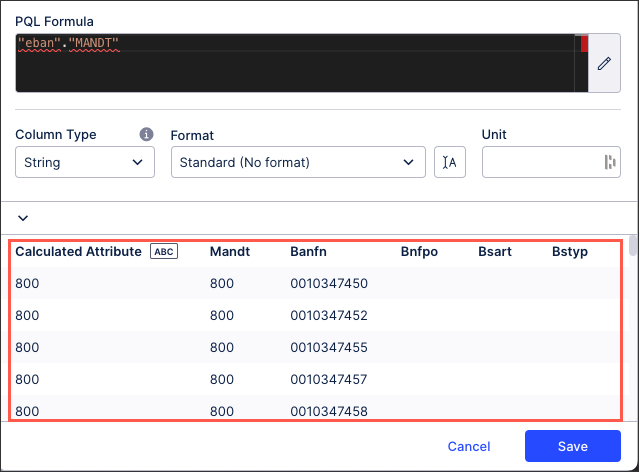639x472 pixels.
Task: Focus the Unit input field
Action: tap(551, 162)
